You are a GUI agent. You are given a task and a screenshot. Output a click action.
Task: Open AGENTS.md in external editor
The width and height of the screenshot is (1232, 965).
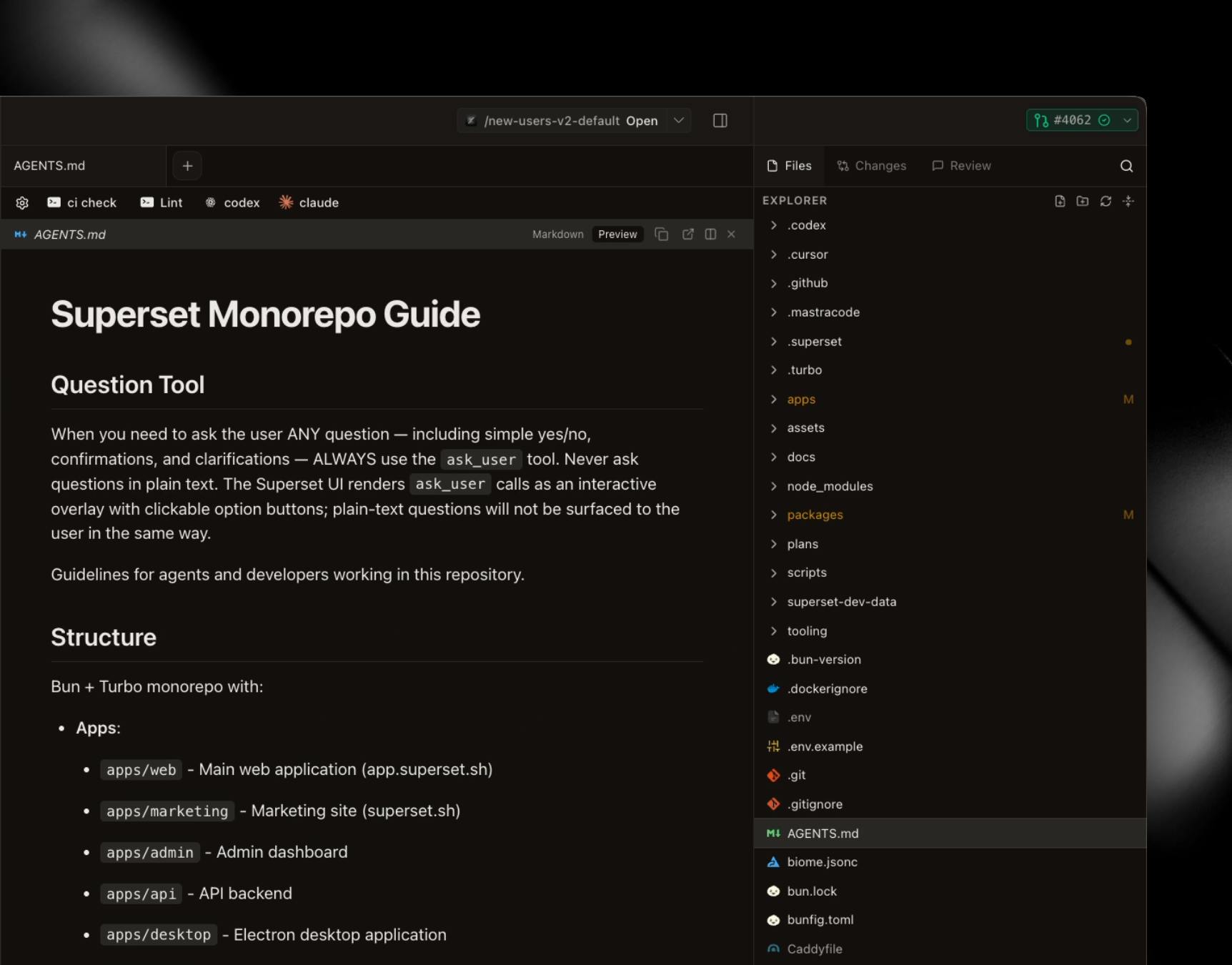[687, 234]
